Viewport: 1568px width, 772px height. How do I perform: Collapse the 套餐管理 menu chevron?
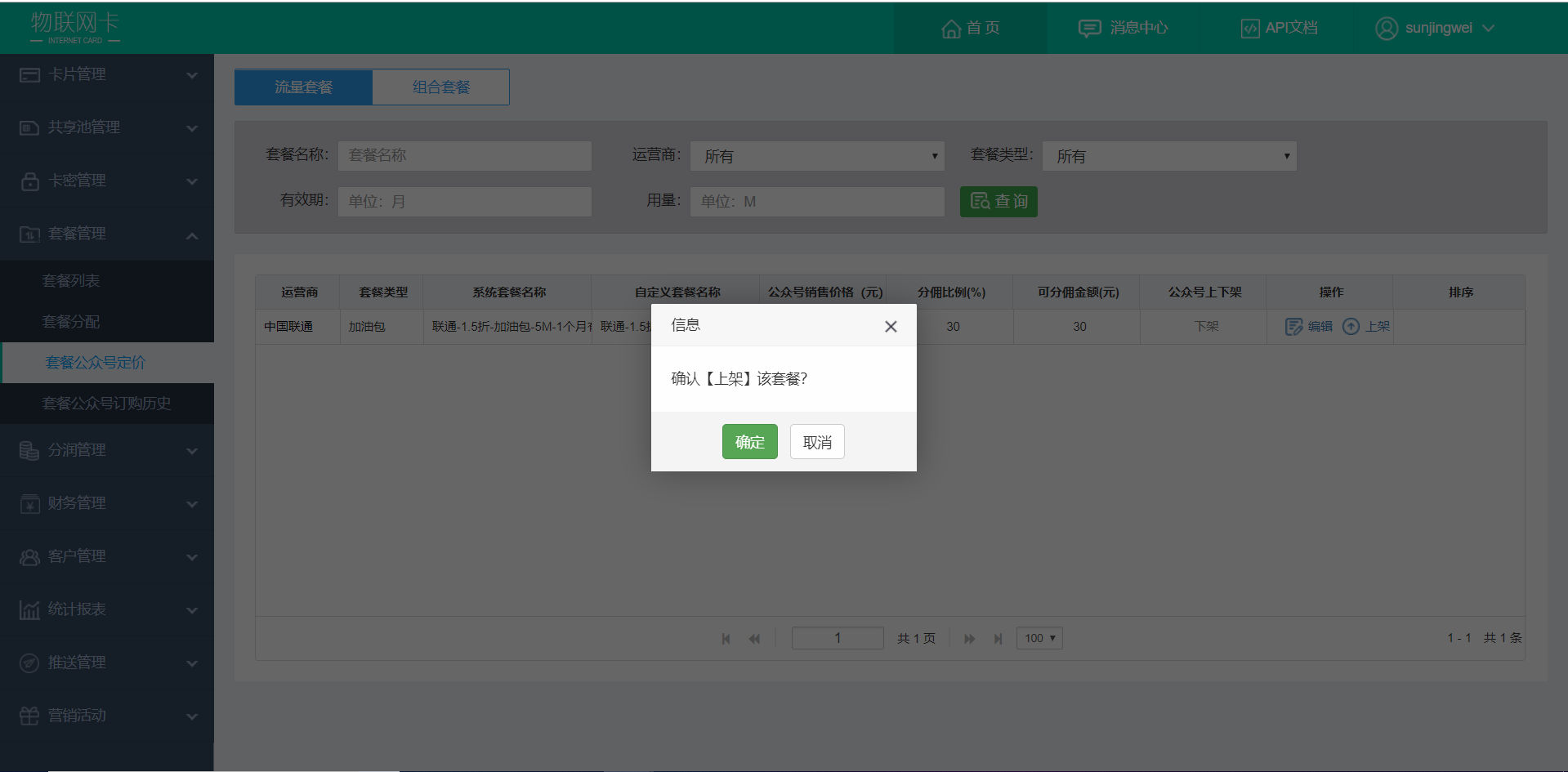click(x=192, y=236)
